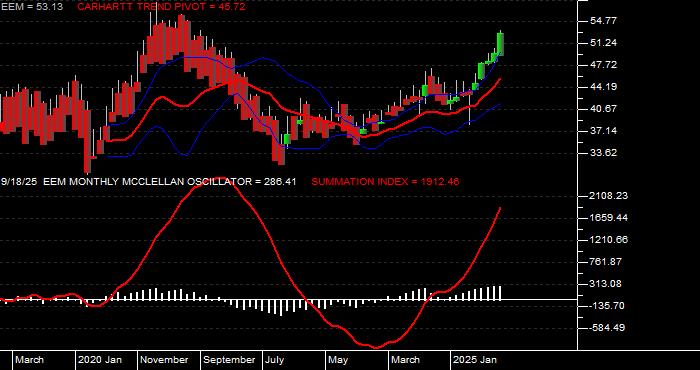Image resolution: width=700 pixels, height=370 pixels.
Task: Select the 761.87 oscillator axis value
Action: click(x=605, y=262)
